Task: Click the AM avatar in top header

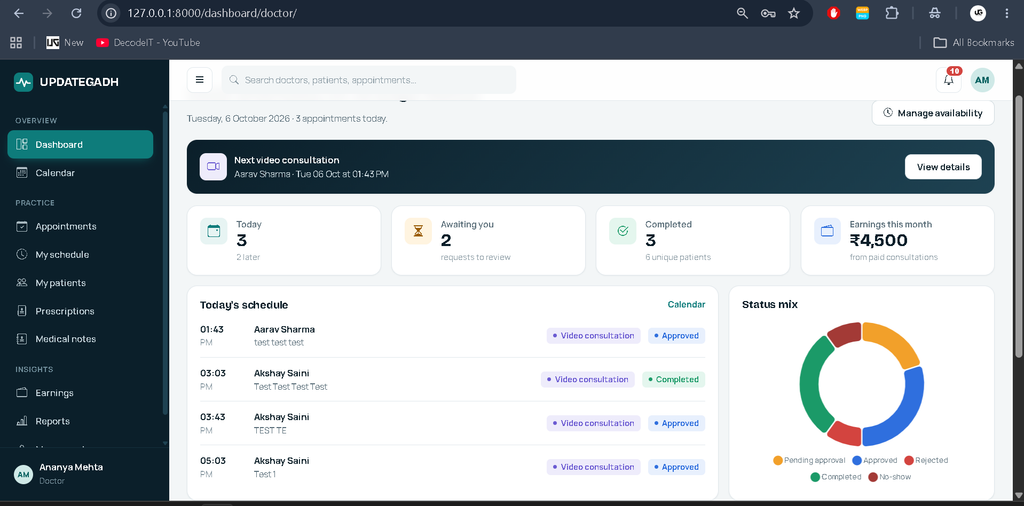Action: click(982, 80)
